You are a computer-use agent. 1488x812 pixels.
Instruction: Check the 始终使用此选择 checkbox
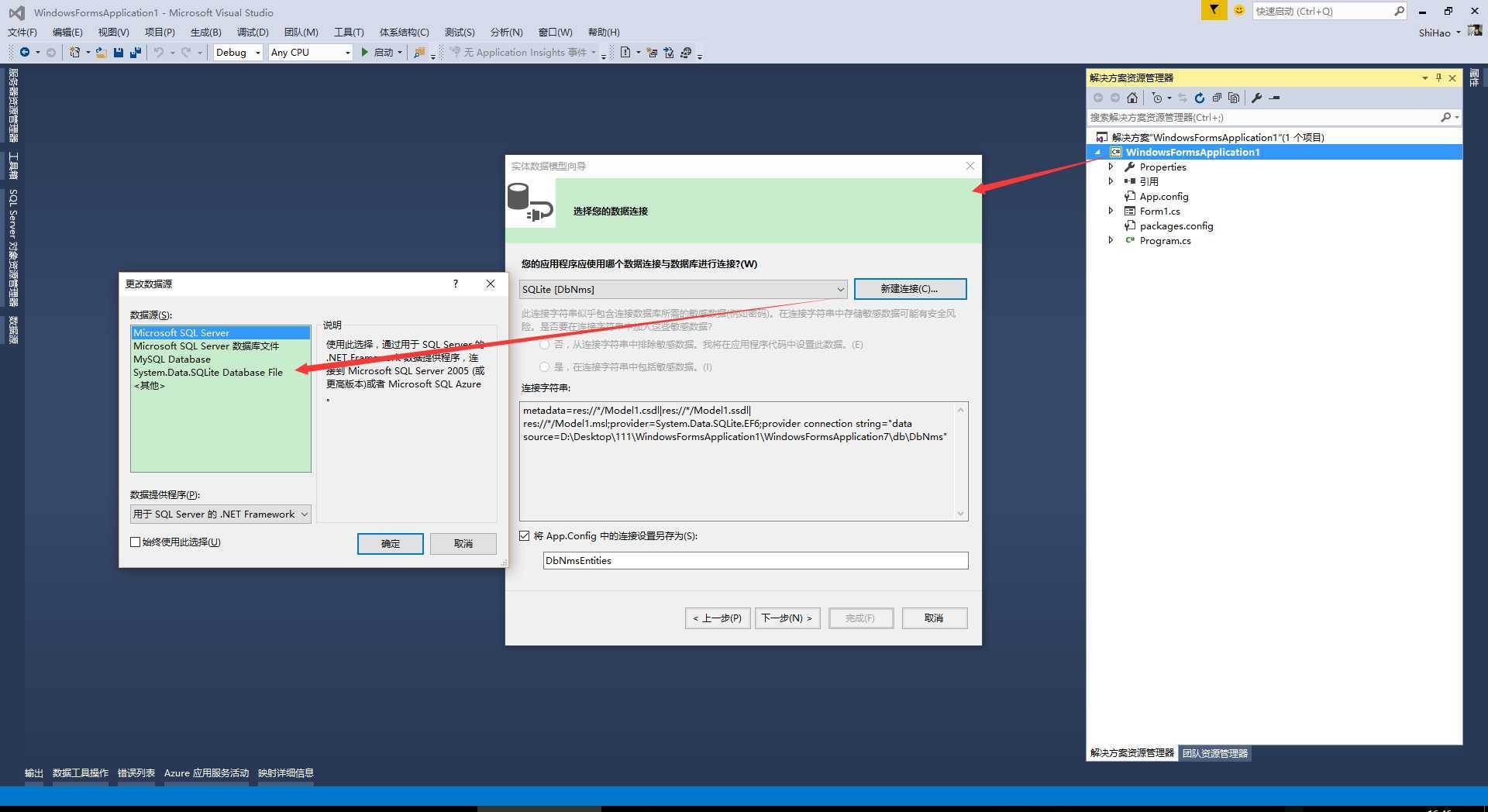click(136, 542)
